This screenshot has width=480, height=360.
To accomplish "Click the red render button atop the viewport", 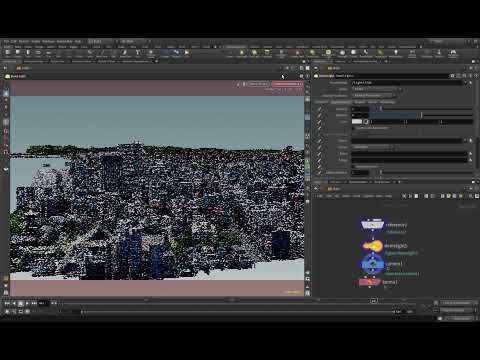I will [286, 84].
